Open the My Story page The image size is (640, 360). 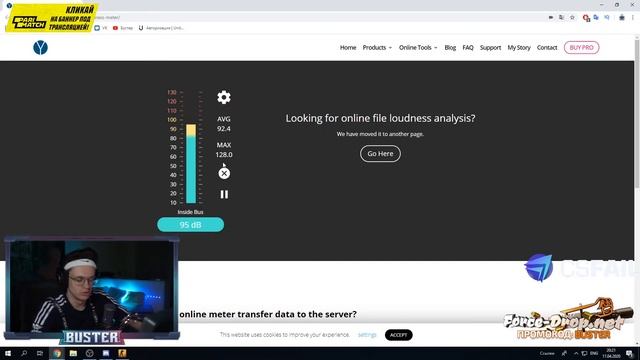pos(519,48)
